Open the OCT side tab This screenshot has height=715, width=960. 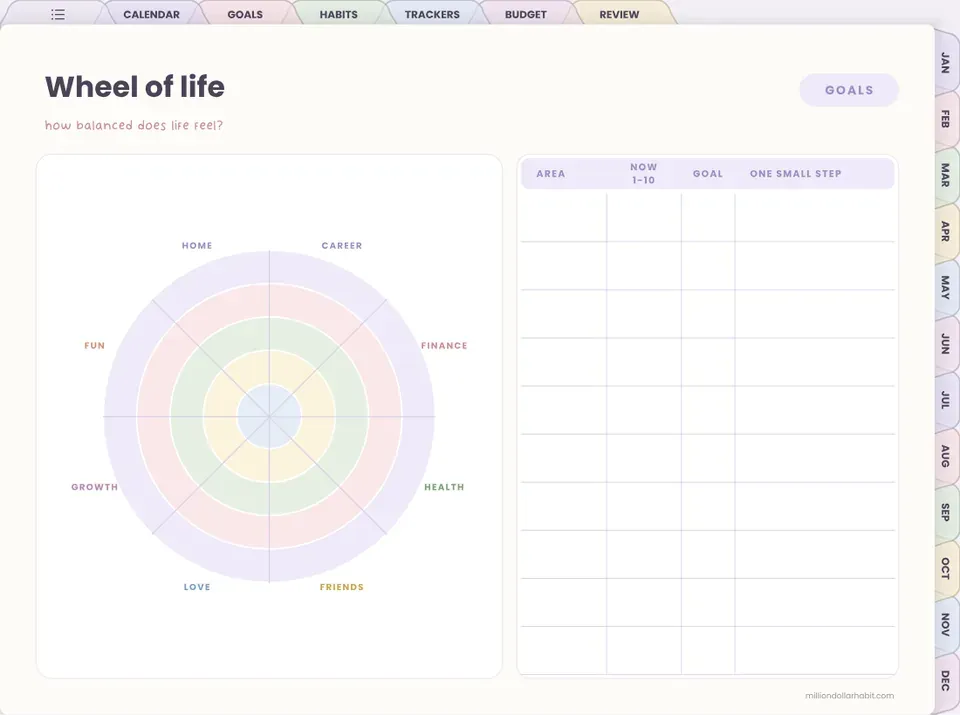click(946, 569)
